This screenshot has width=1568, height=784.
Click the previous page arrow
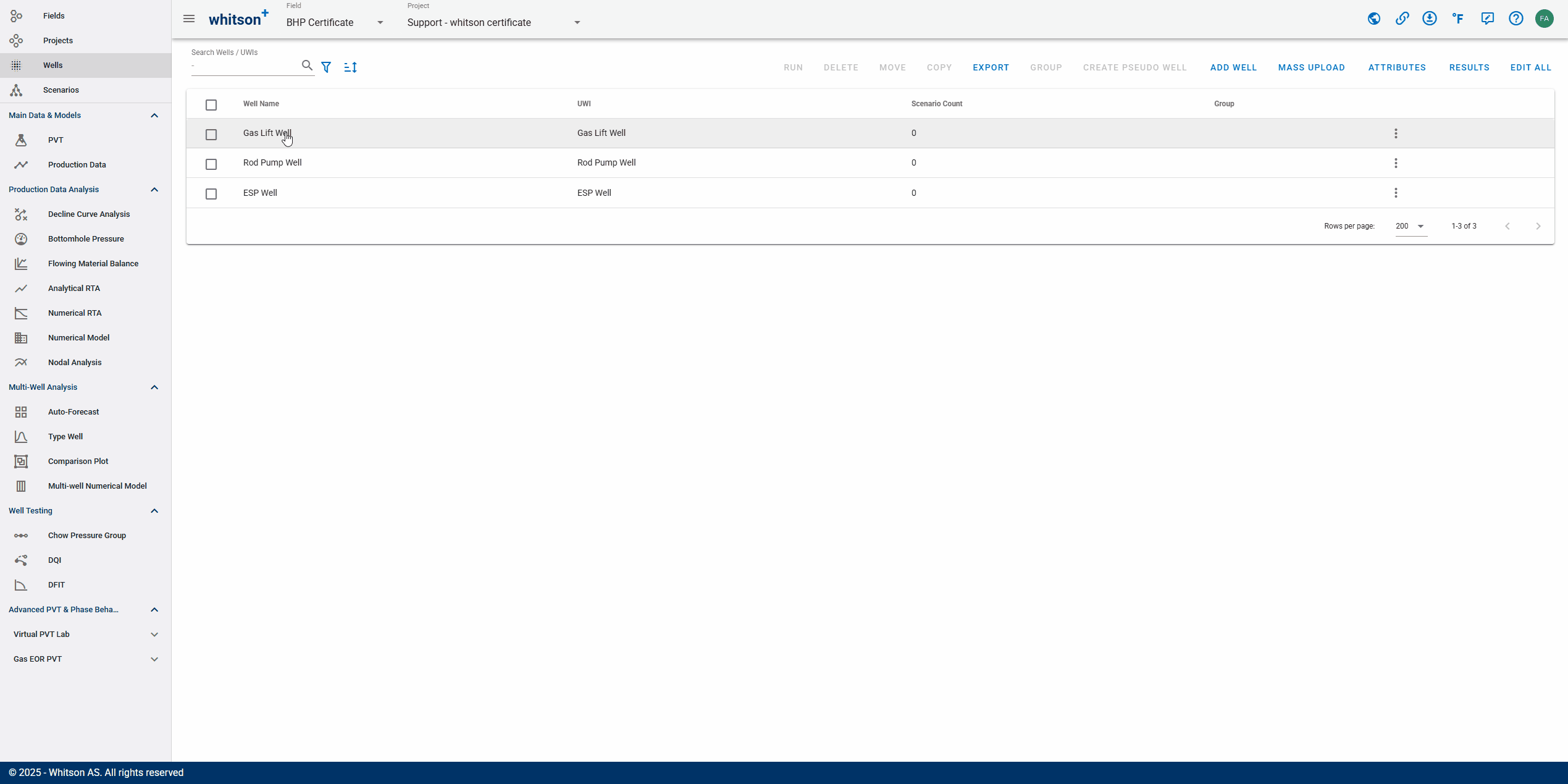(1507, 226)
